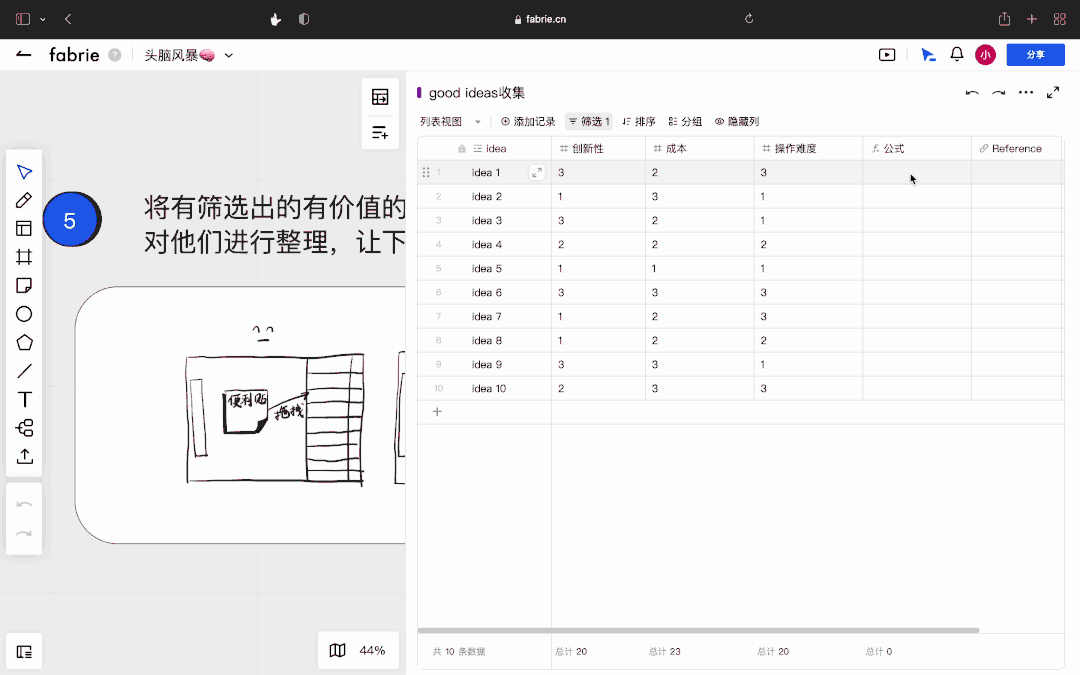The image size is (1080, 675).
Task: Click the fabrie logo
Action: pos(74,55)
